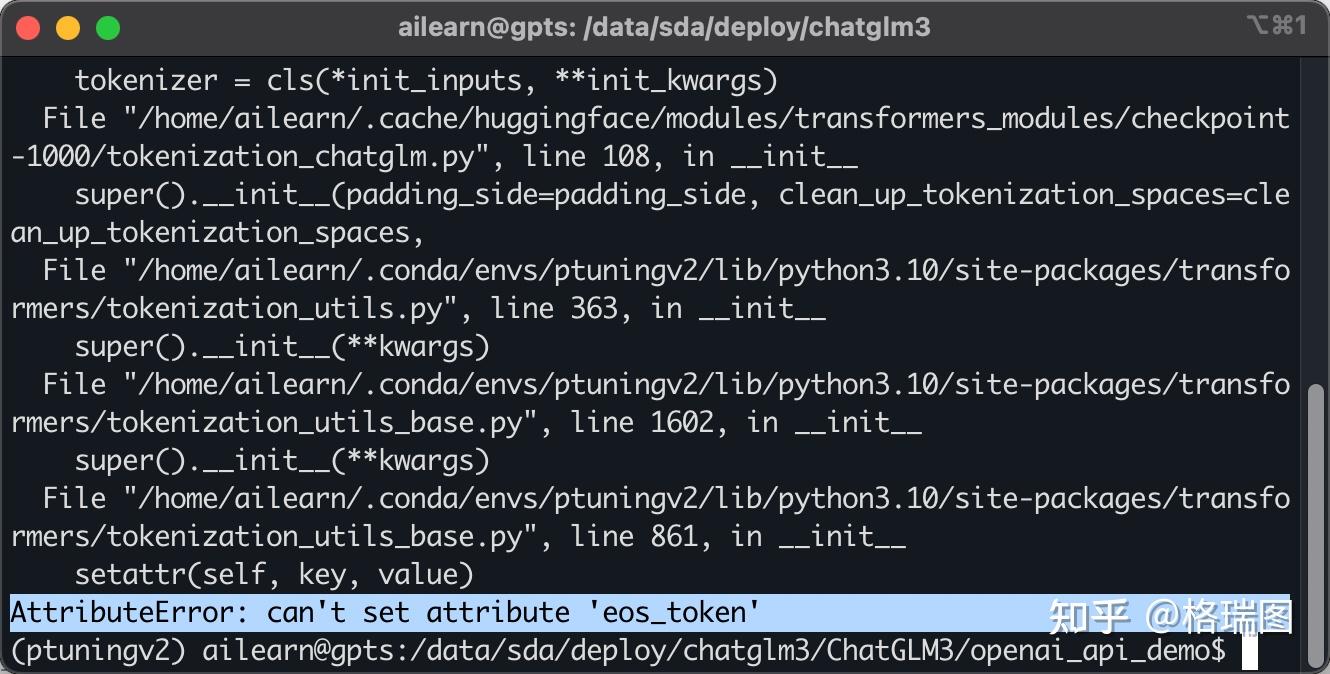This screenshot has width=1330, height=674.
Task: Click the block cursor after the prompt
Action: 1249,651
